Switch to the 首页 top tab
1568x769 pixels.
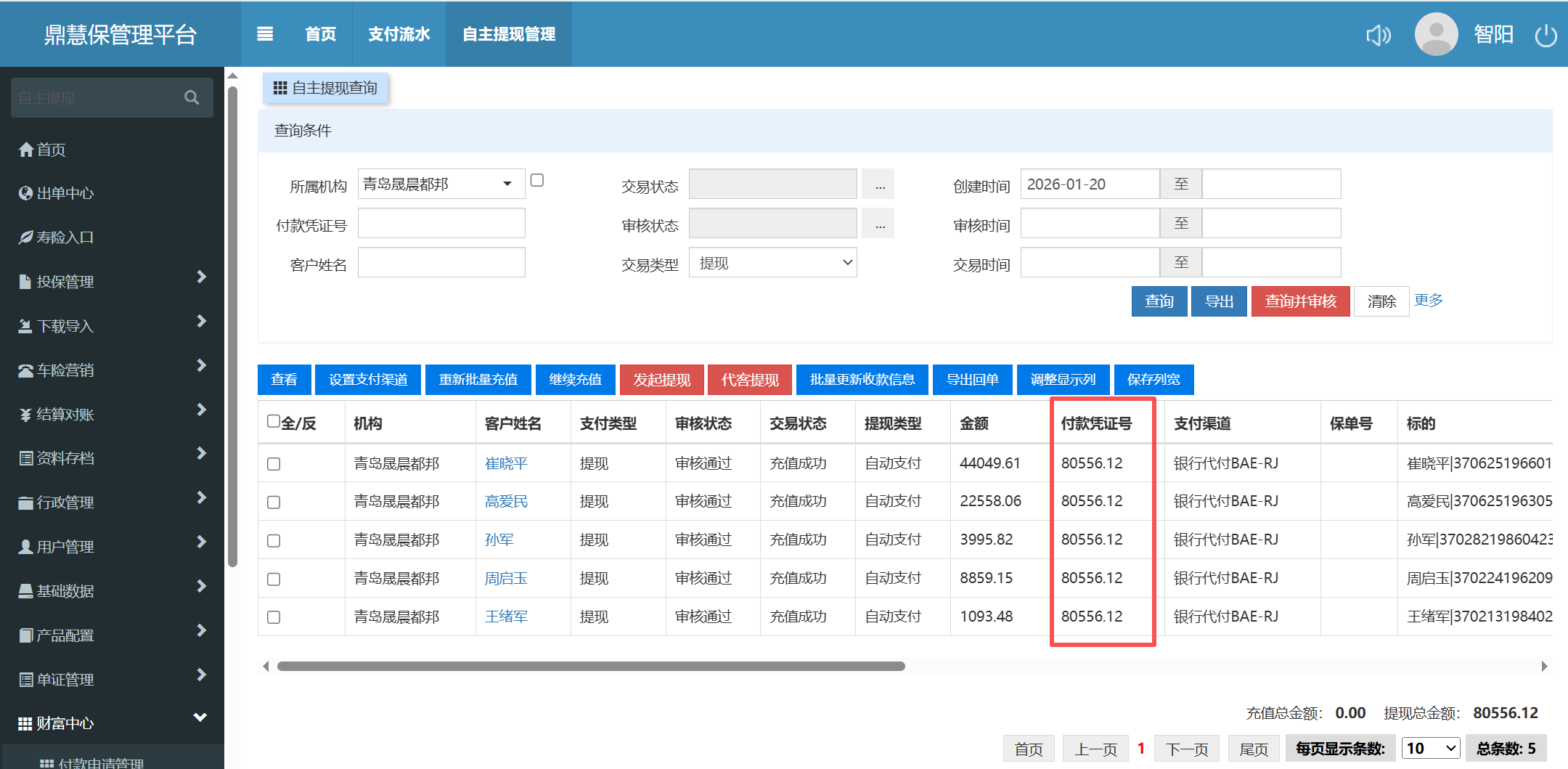320,34
